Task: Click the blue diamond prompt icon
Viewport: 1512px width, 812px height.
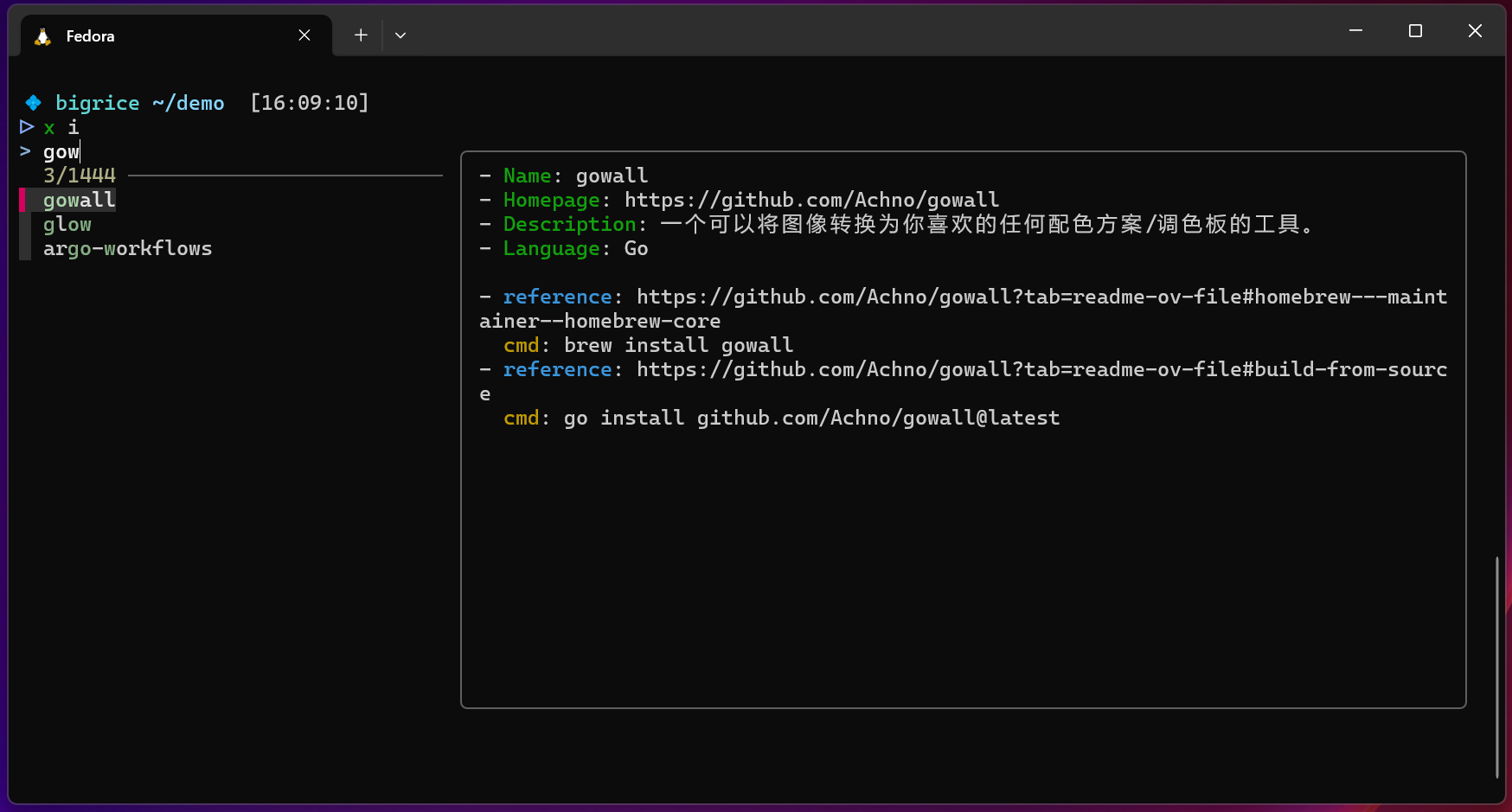Action: point(33,103)
